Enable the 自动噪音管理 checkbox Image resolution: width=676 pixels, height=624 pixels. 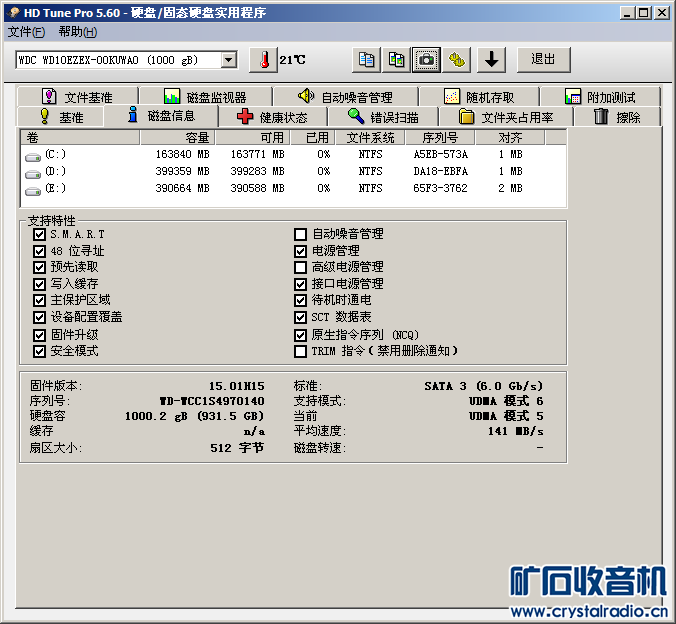coord(300,235)
